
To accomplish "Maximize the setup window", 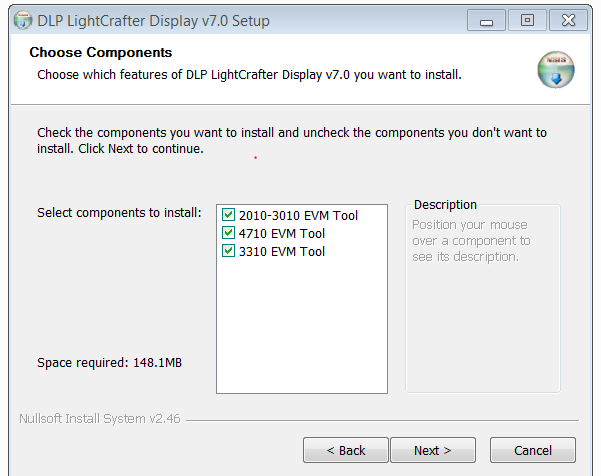I will pos(527,20).
